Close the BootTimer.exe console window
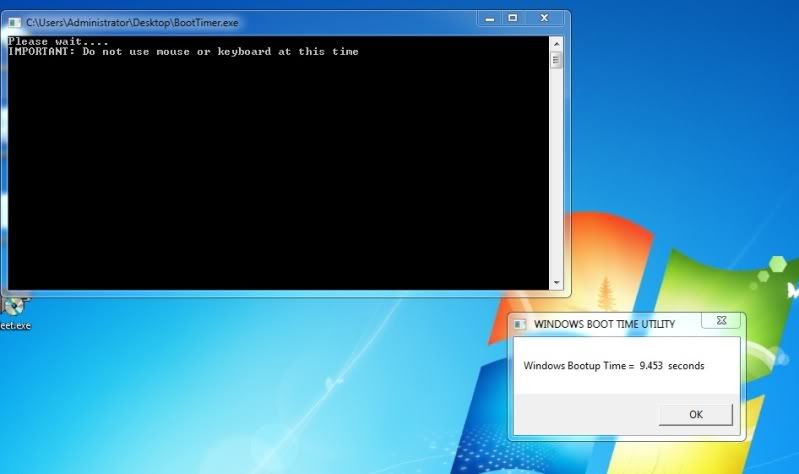 (x=544, y=18)
